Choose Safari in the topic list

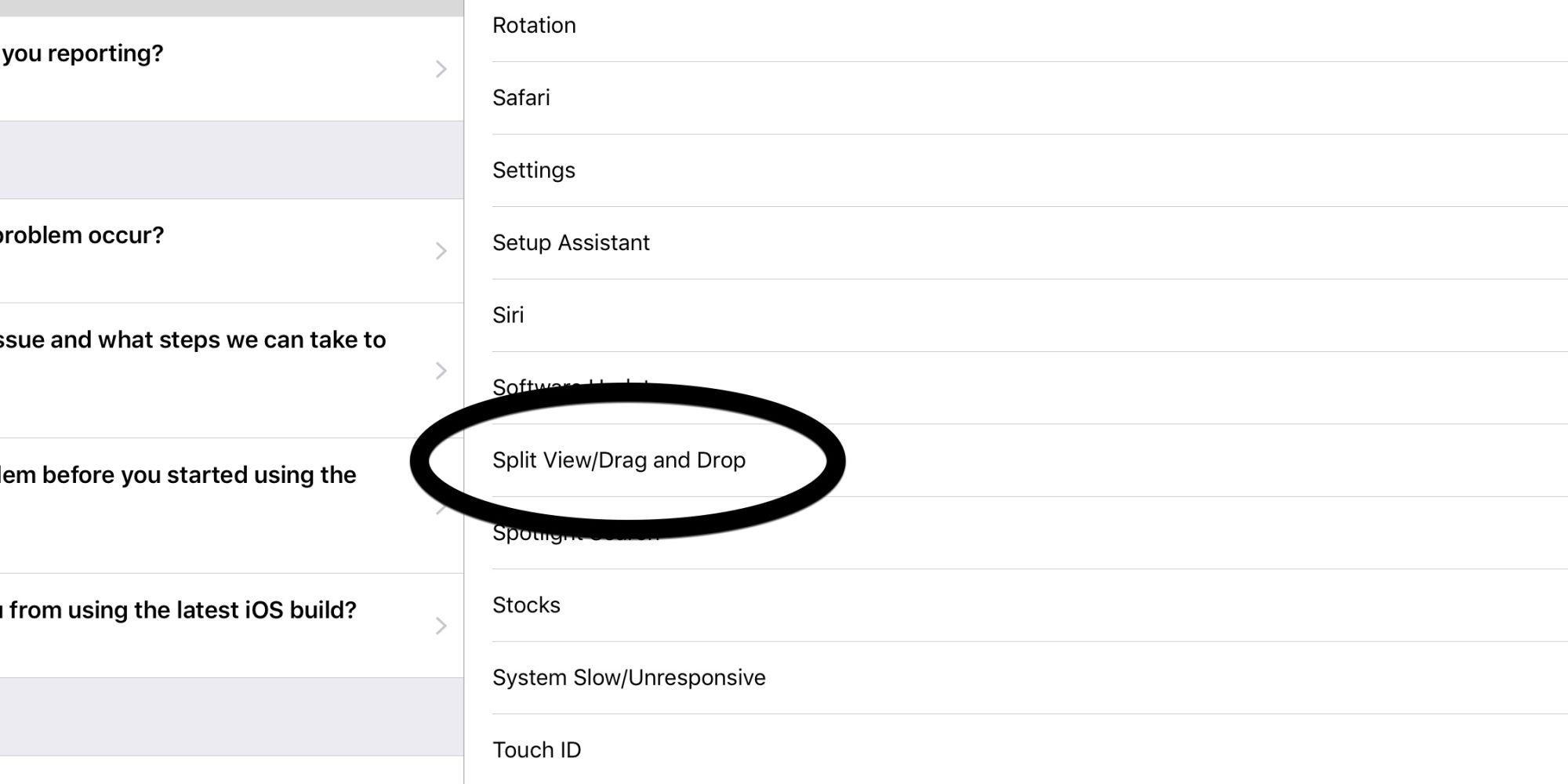pyautogui.click(x=521, y=98)
